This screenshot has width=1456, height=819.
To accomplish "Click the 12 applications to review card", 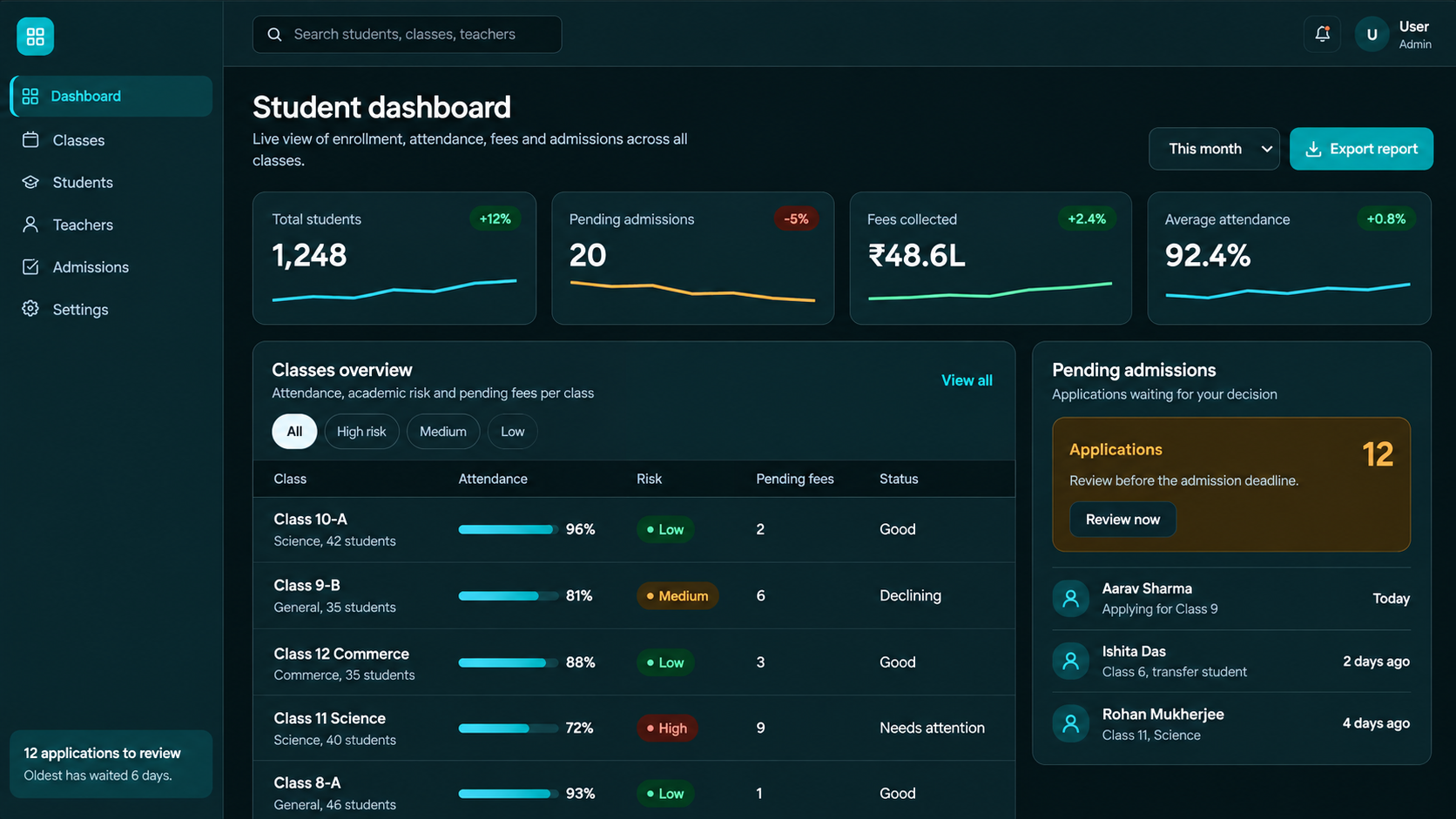I will point(111,764).
